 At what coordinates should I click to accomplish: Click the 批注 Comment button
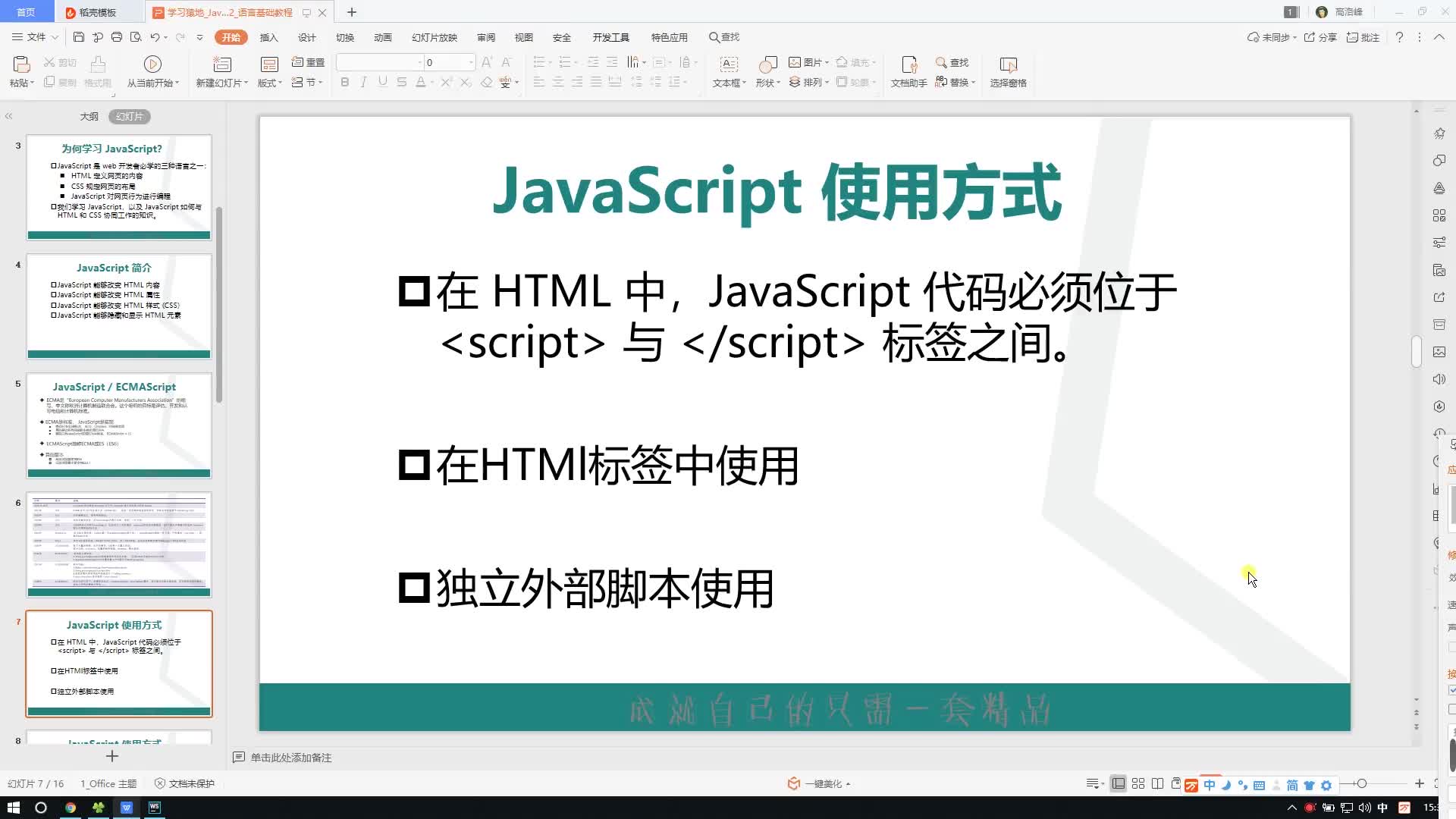[1363, 37]
